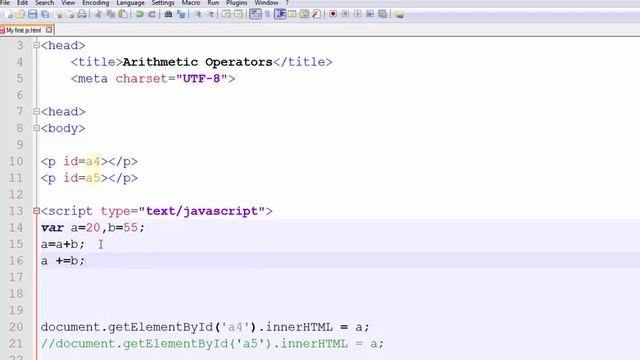The width and height of the screenshot is (640, 360).
Task: Click the Copy toolbar icon
Action: pos(111,15)
